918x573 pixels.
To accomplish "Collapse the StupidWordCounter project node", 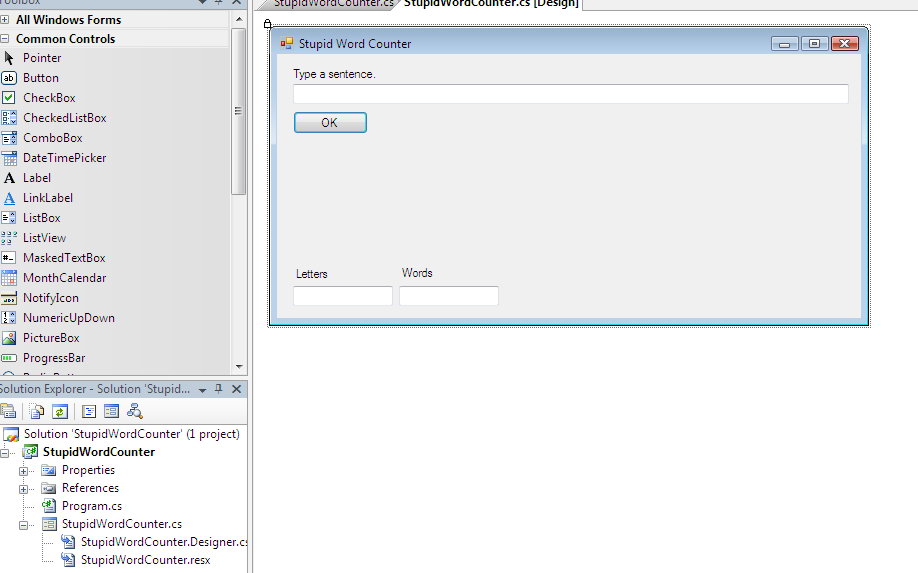I will 5,453.
